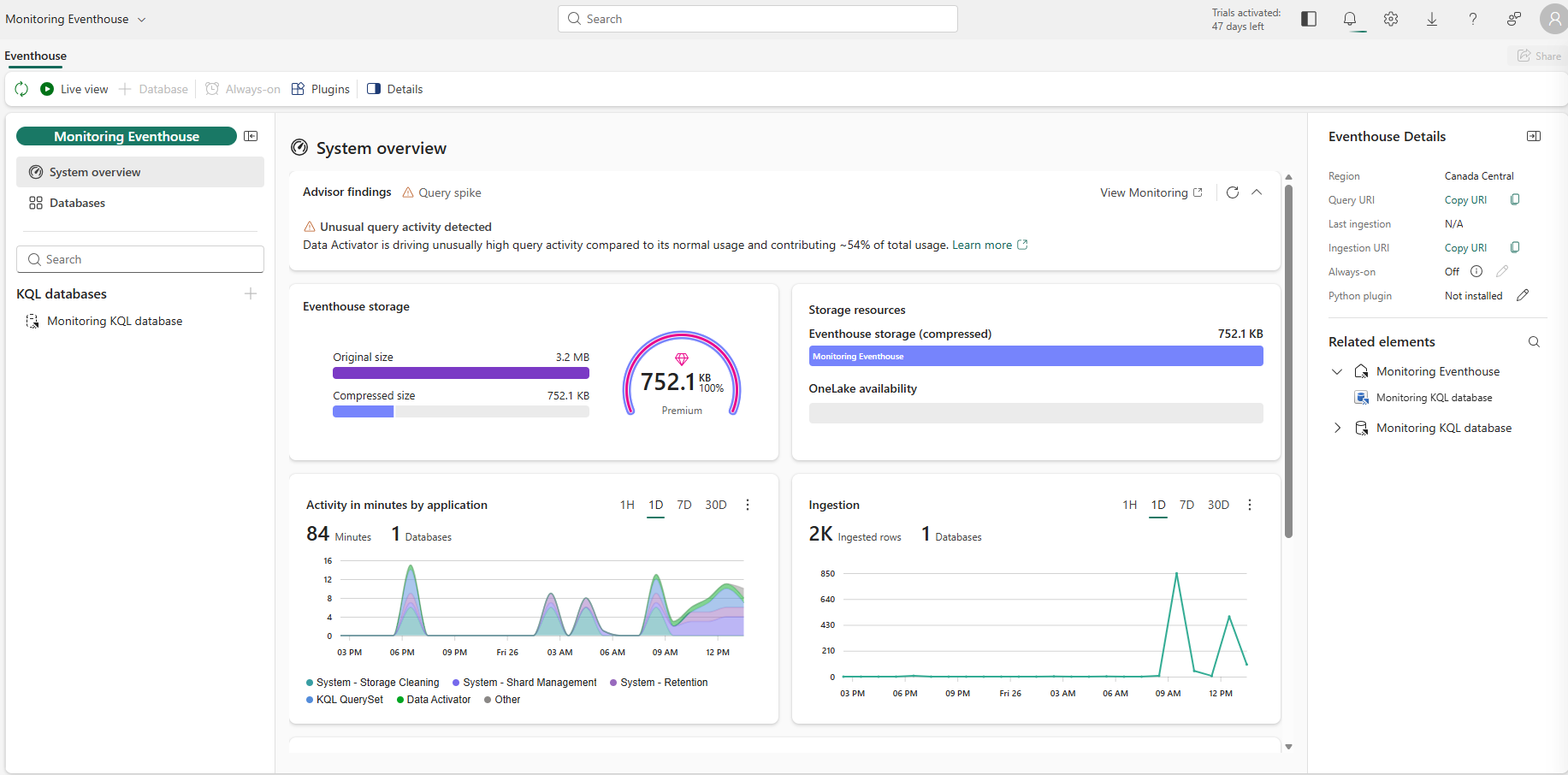Add a new KQL database with plus icon
This screenshot has height=775, width=1568.
[251, 293]
